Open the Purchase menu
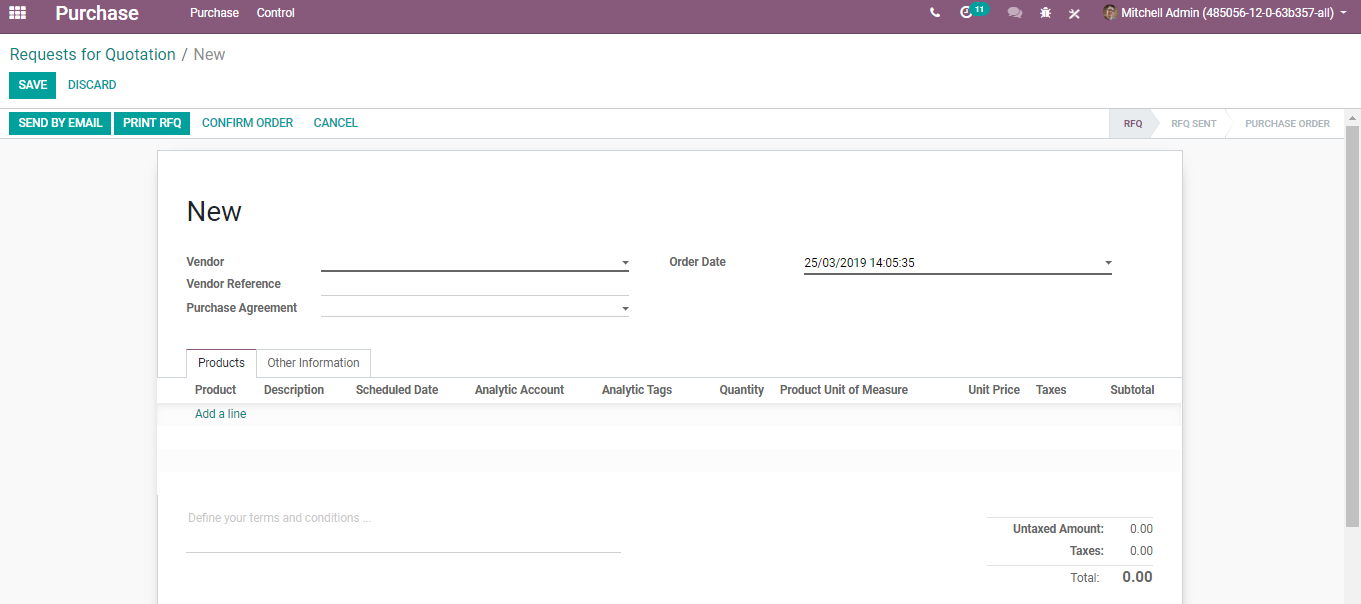This screenshot has height=604, width=1361. [x=214, y=13]
